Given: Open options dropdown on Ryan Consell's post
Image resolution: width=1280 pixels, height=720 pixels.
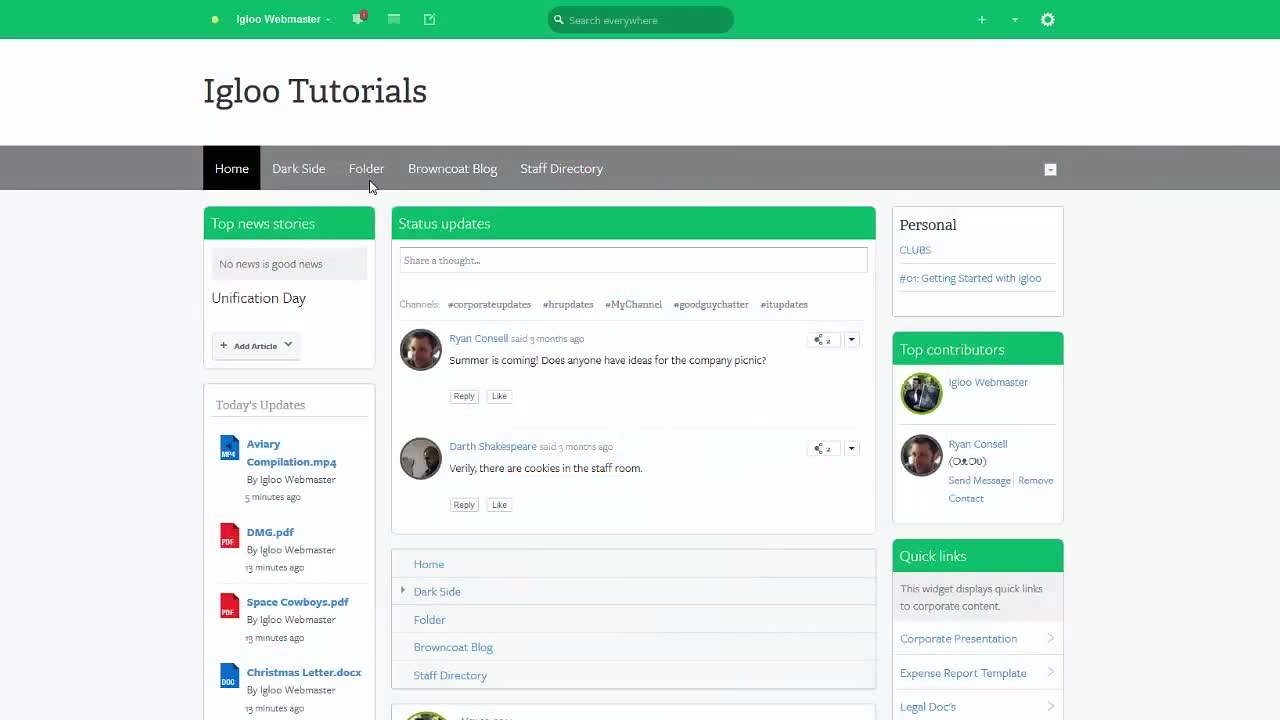Looking at the screenshot, I should tap(852, 340).
